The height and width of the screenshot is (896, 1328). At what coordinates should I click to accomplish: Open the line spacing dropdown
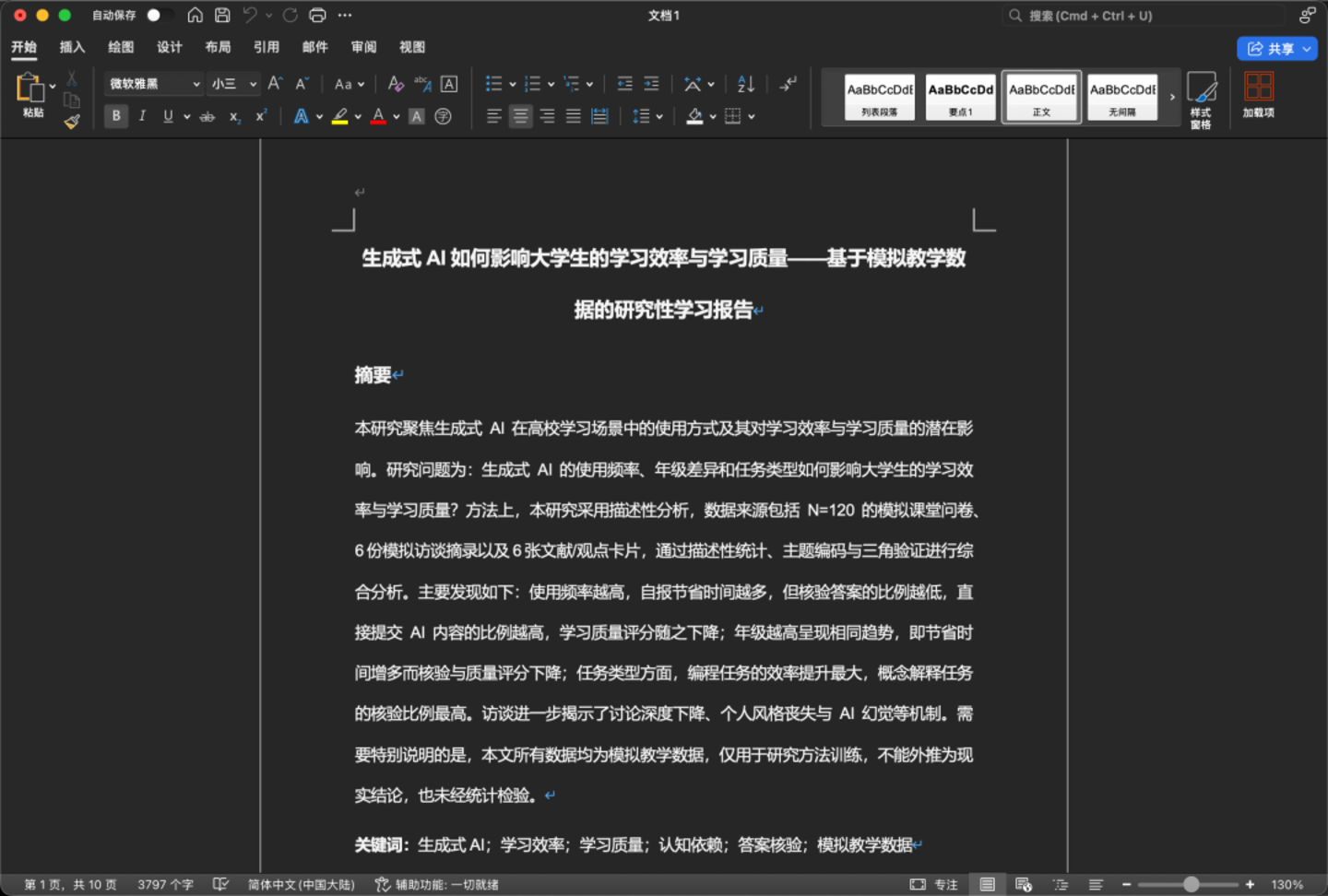[x=647, y=116]
